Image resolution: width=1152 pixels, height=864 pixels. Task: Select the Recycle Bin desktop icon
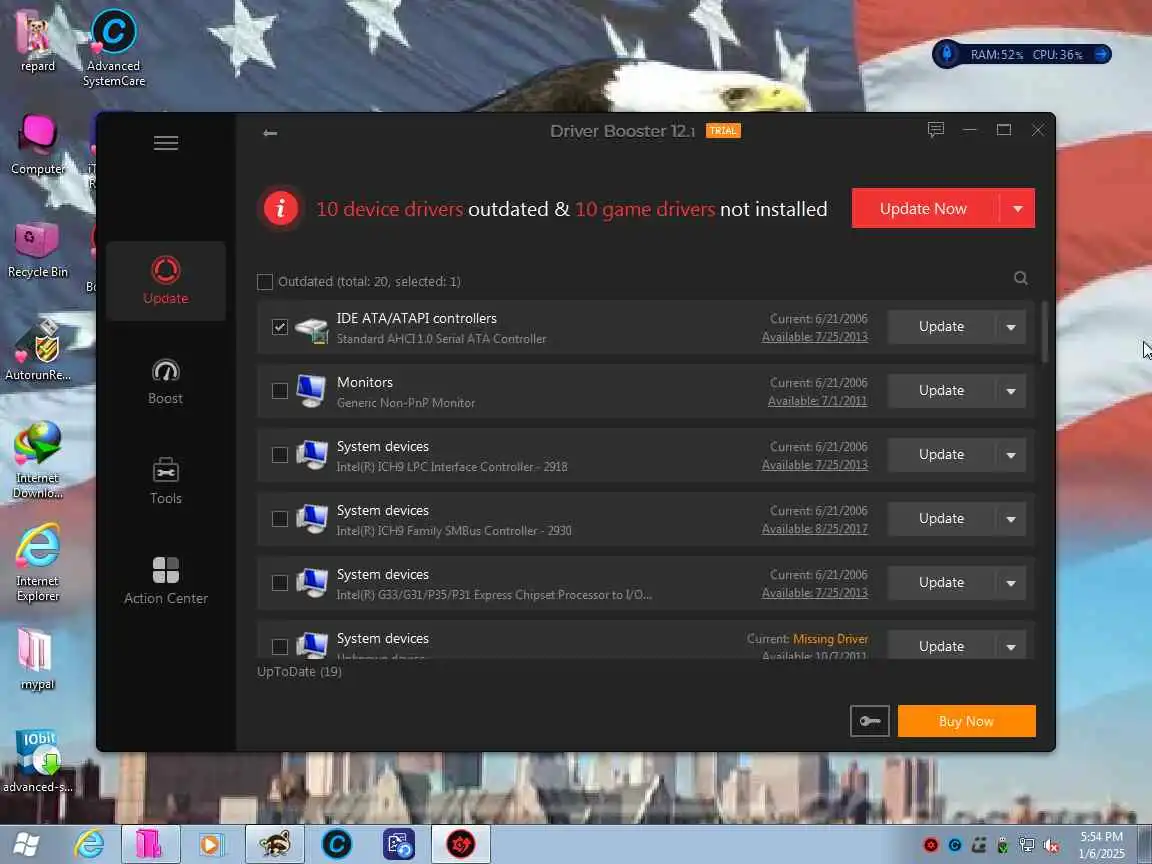37,249
